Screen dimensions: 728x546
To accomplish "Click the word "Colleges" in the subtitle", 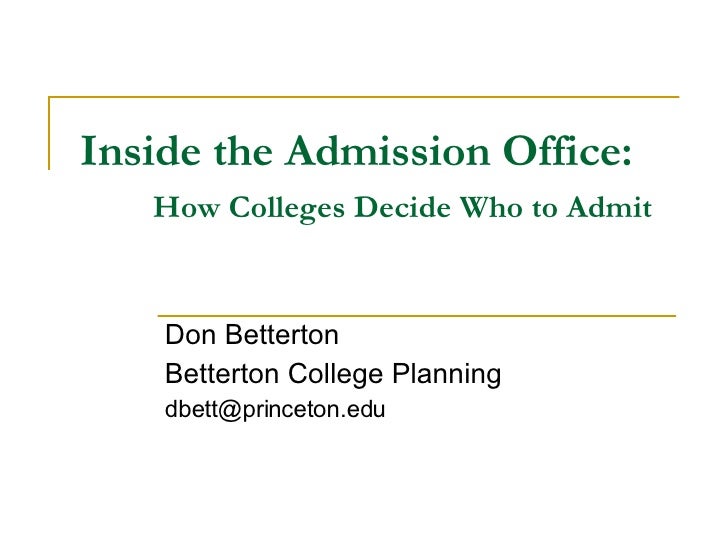I will click(x=287, y=208).
